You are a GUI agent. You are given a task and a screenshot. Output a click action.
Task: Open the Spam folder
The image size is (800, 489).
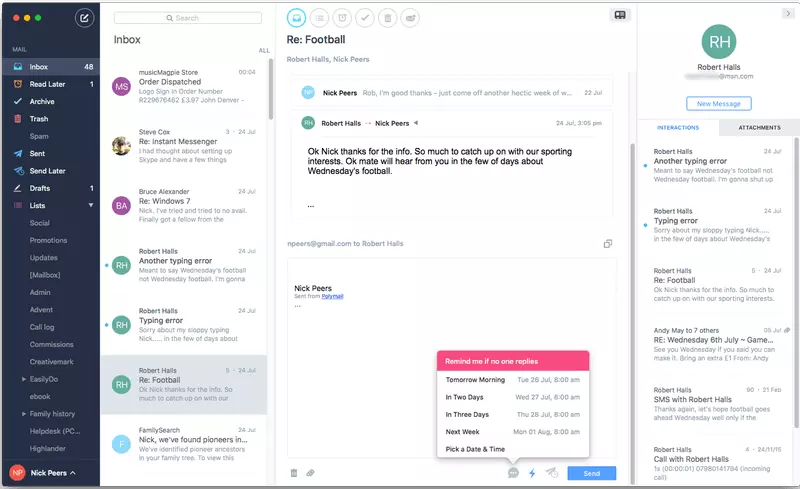51,136
